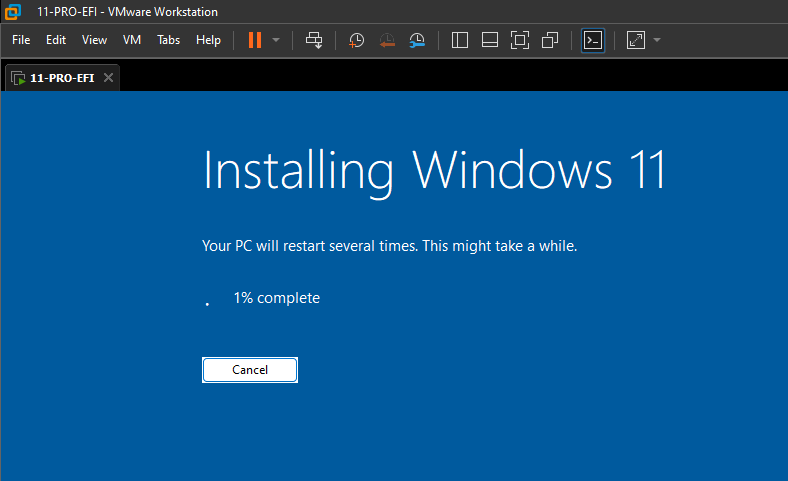Cancel the Windows 11 installation

coord(250,370)
